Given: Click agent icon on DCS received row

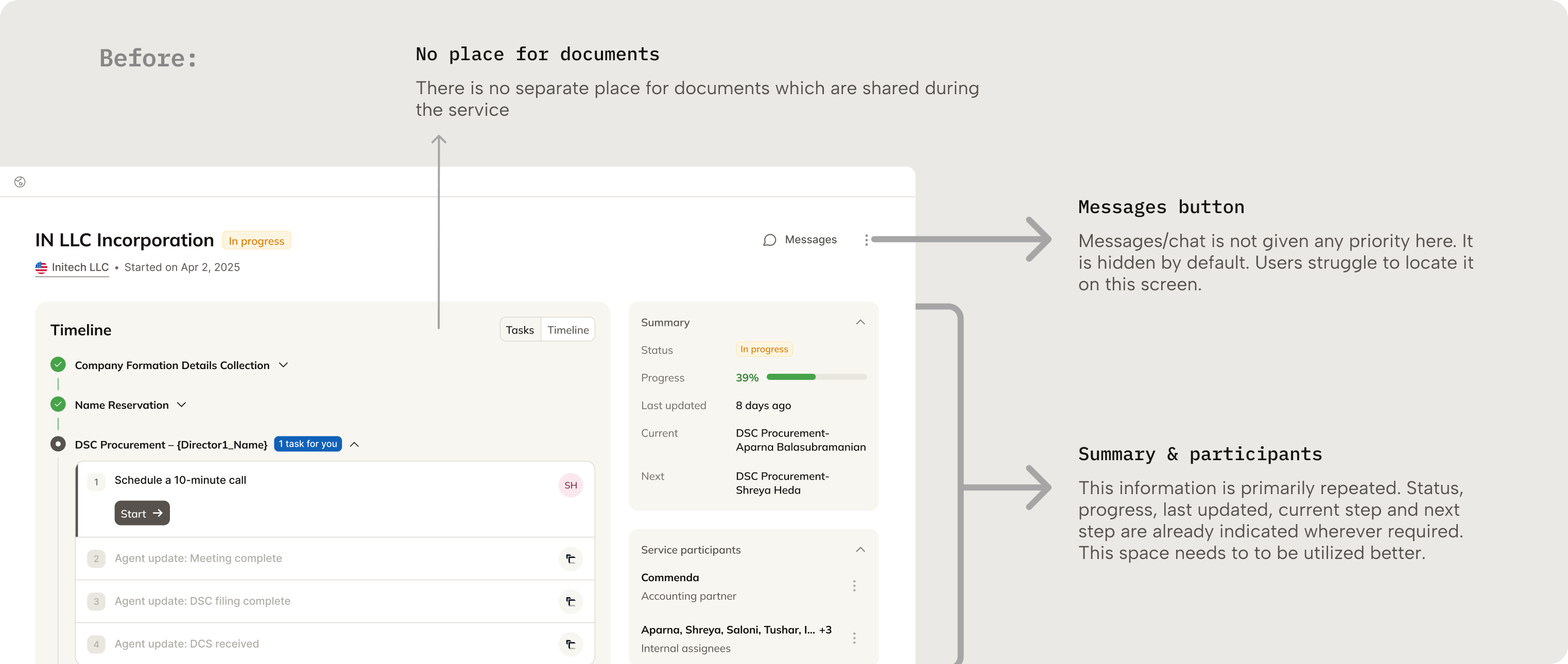Looking at the screenshot, I should click(x=571, y=643).
